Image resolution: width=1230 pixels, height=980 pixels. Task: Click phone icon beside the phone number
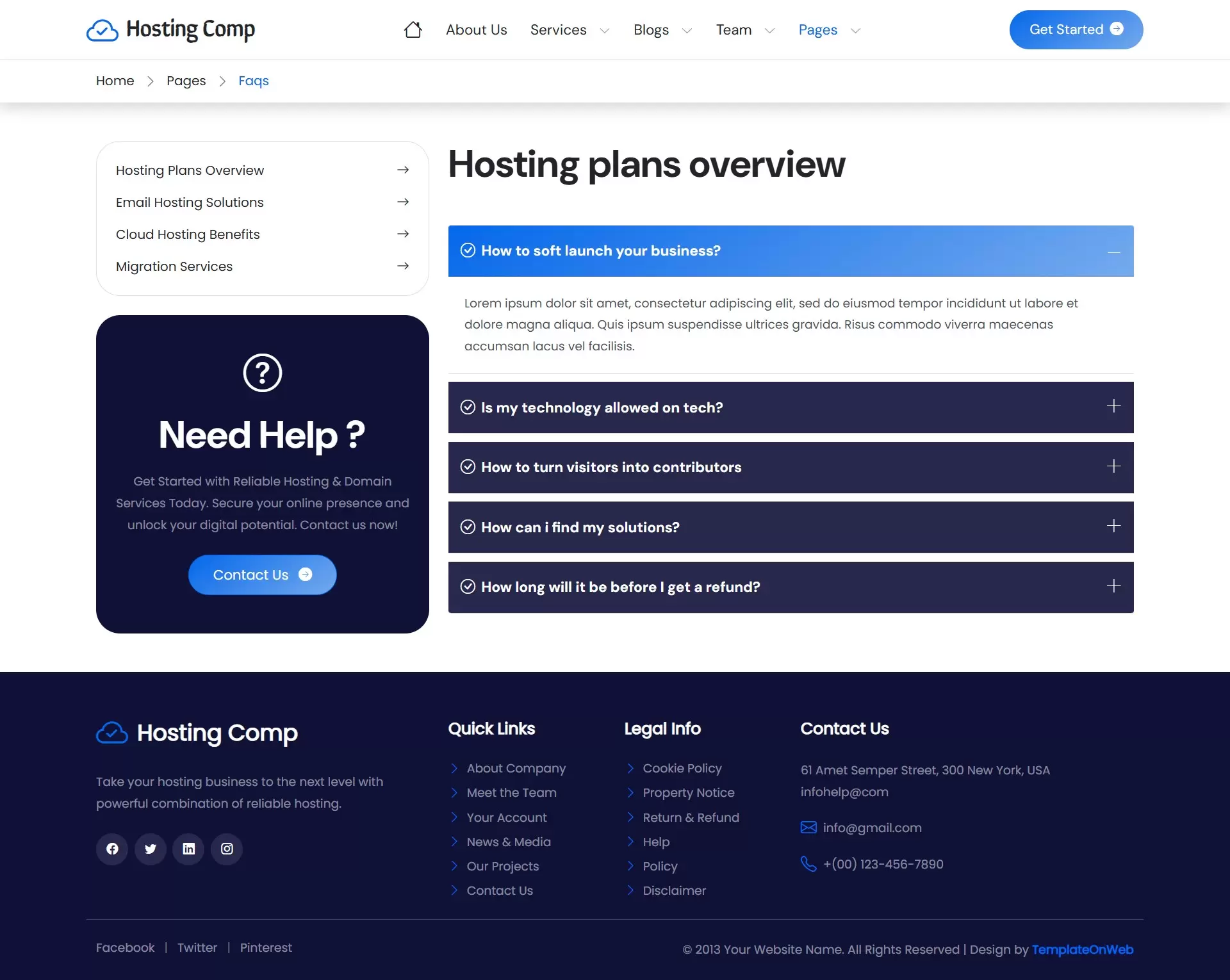(x=808, y=864)
